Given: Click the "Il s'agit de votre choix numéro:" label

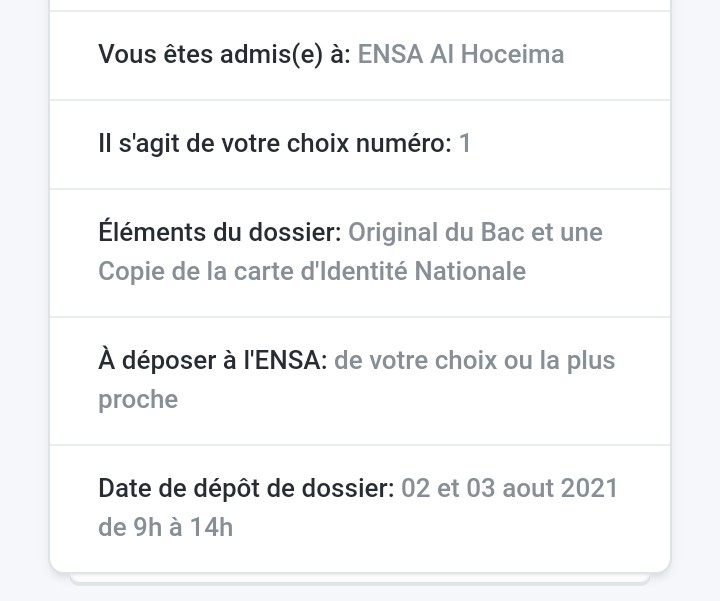Looking at the screenshot, I should pos(275,143).
